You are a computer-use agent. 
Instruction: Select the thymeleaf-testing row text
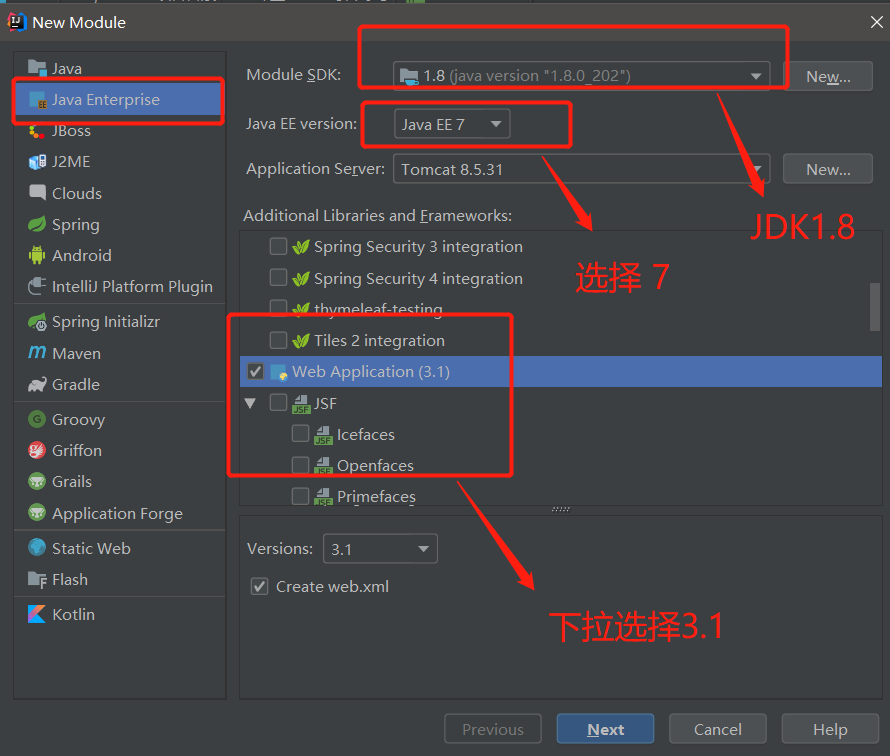[378, 308]
